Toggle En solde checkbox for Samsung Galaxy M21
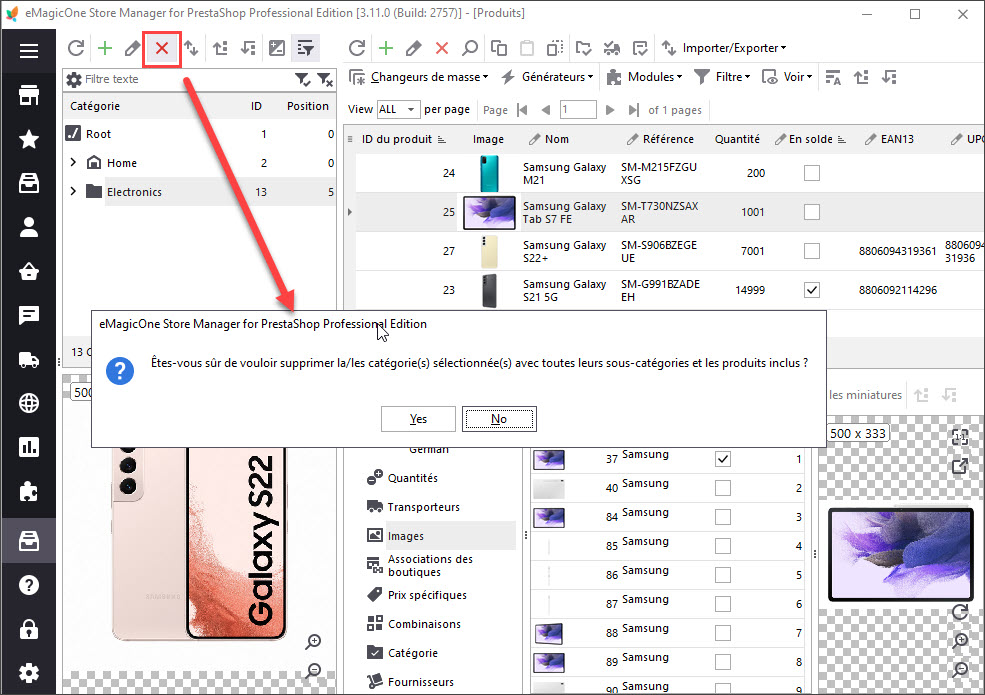 812,173
